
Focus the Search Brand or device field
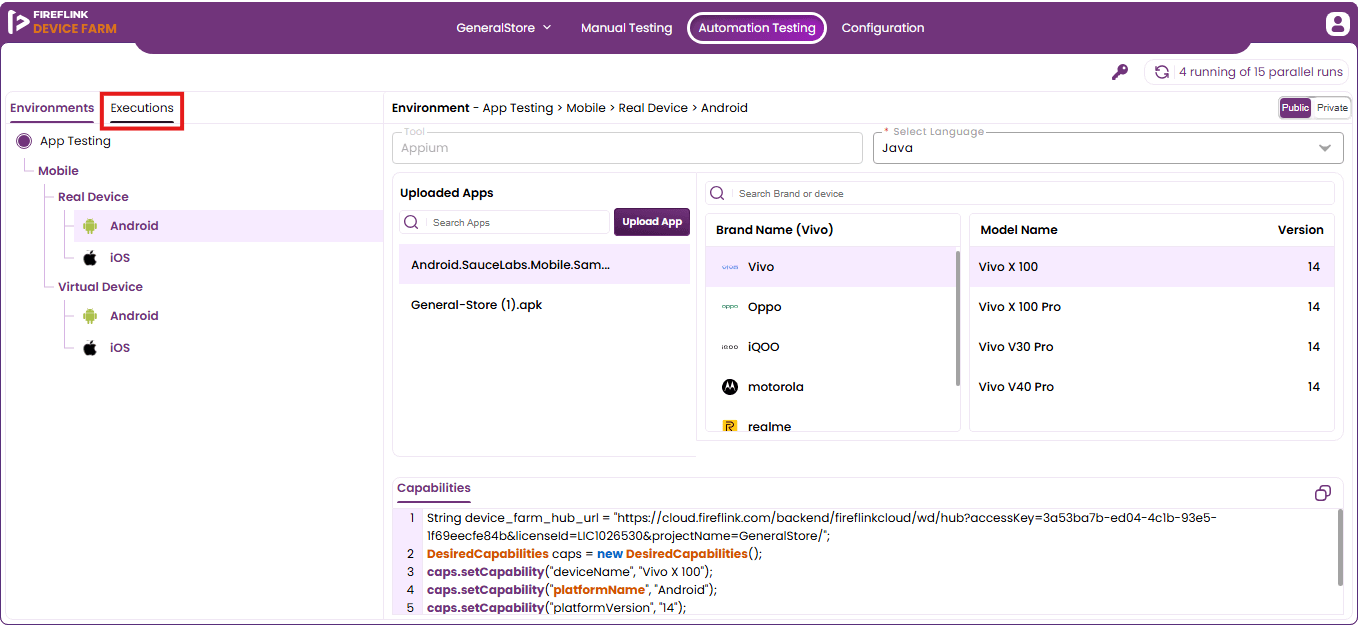coord(1020,193)
